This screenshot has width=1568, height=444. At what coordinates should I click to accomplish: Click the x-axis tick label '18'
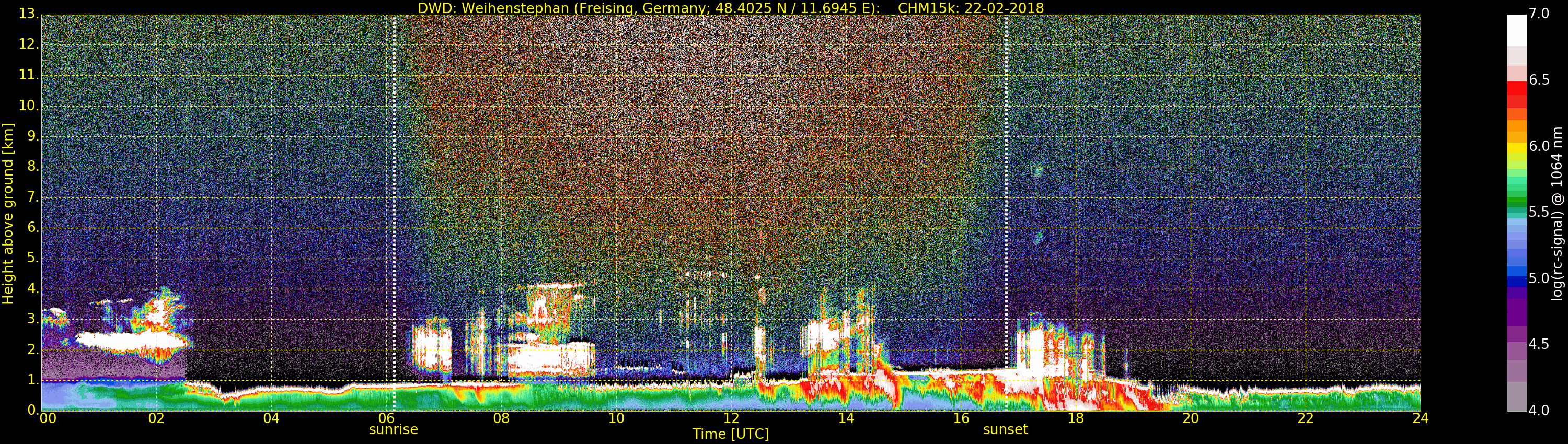point(1076,418)
